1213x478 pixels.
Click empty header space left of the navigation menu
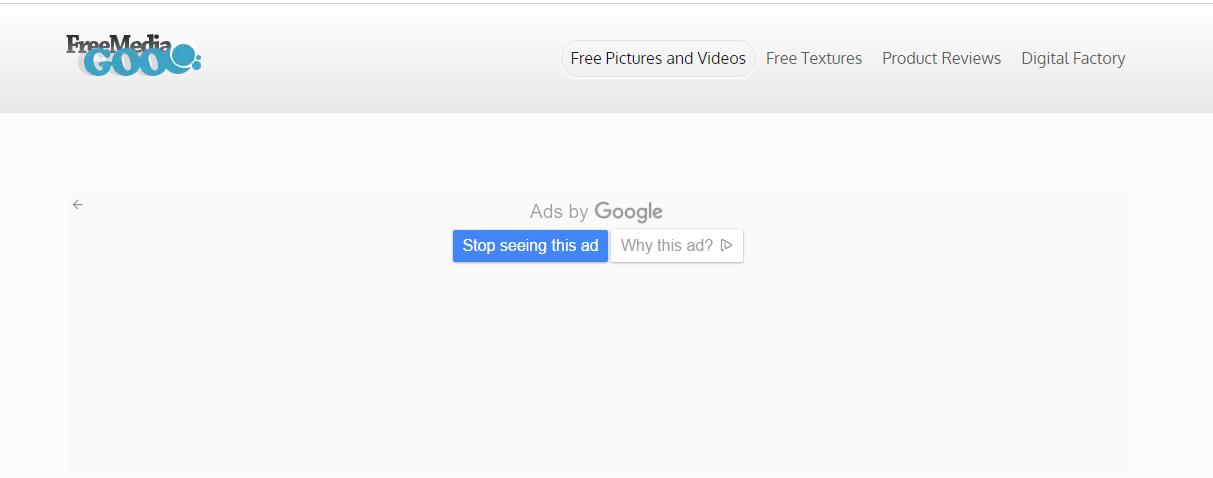point(380,58)
